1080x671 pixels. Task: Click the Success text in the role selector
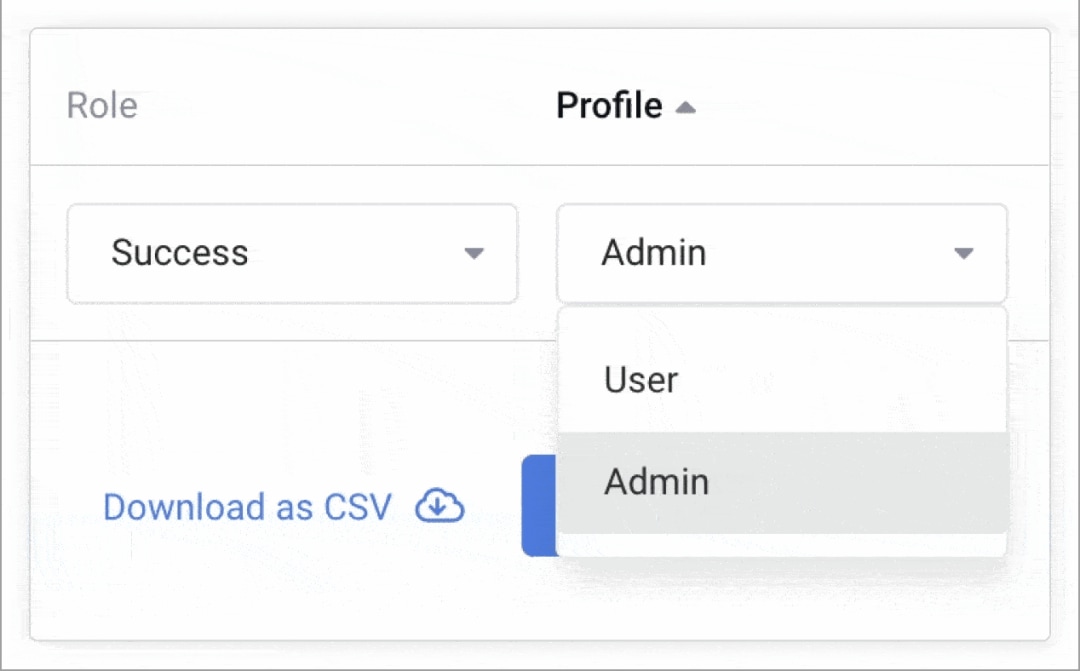180,253
